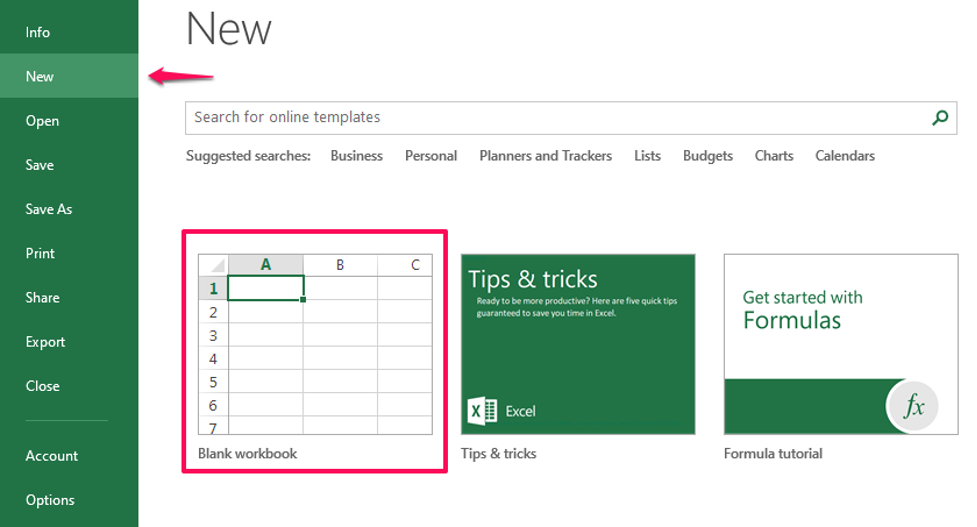Create a Blank workbook from thumbnail
This screenshot has width=977, height=527.
[315, 344]
